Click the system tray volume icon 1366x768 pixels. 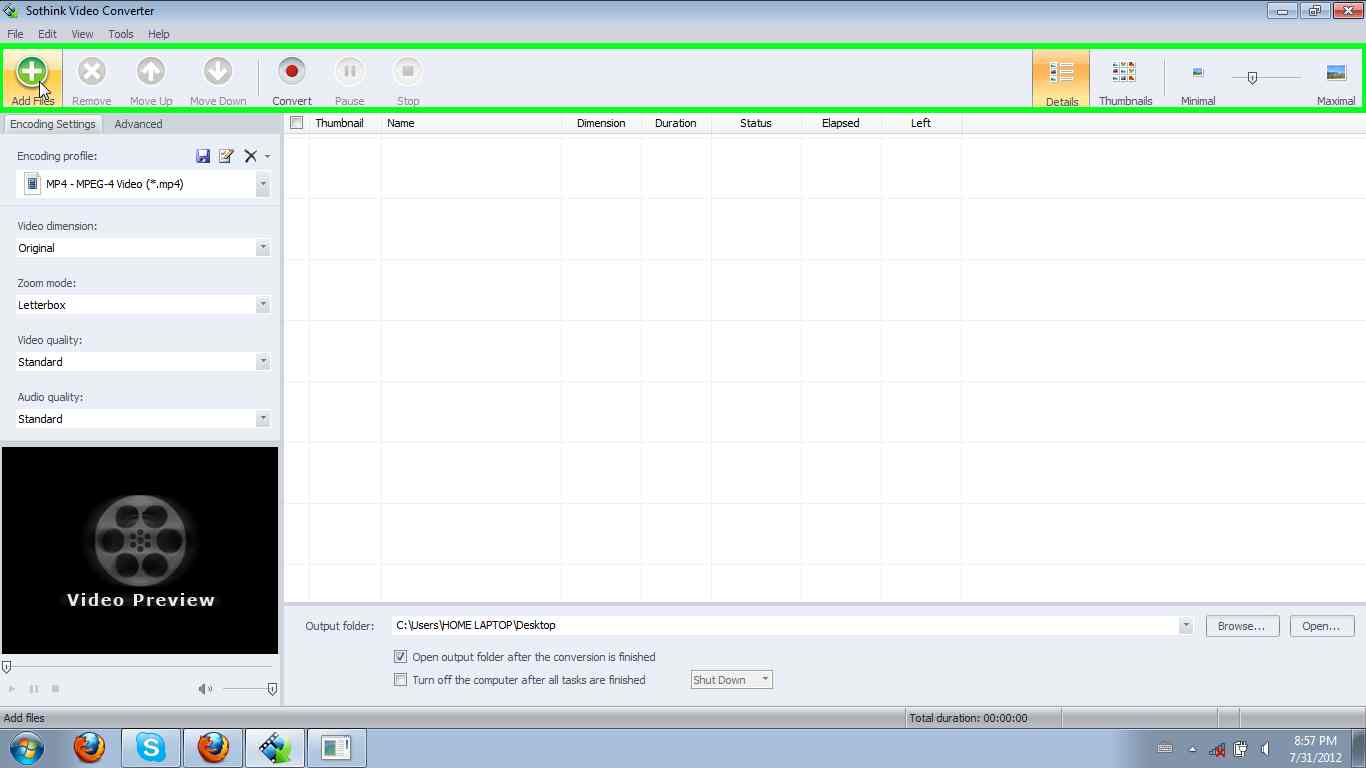click(1266, 749)
